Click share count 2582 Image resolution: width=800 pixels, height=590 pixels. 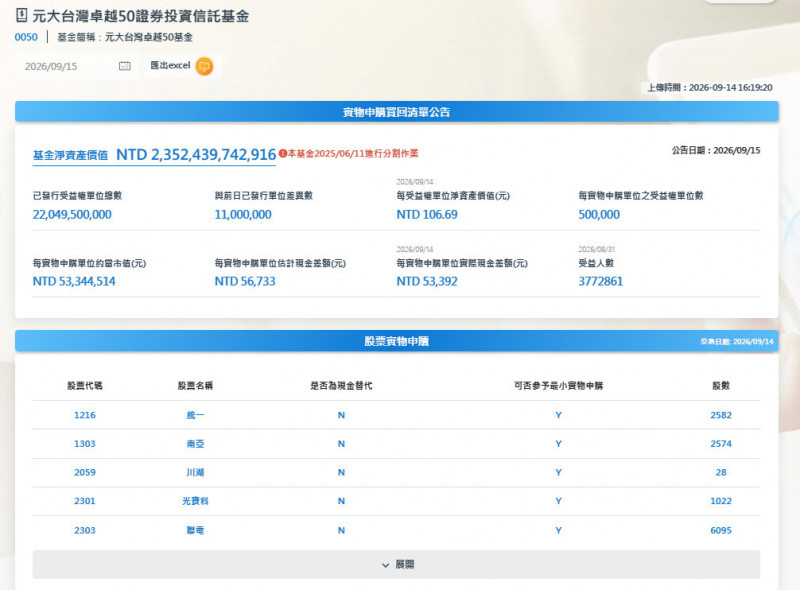point(721,415)
